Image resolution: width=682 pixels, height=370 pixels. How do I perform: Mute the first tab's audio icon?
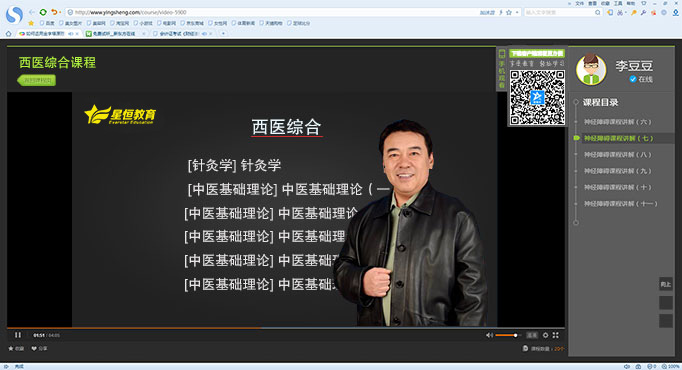70,33
